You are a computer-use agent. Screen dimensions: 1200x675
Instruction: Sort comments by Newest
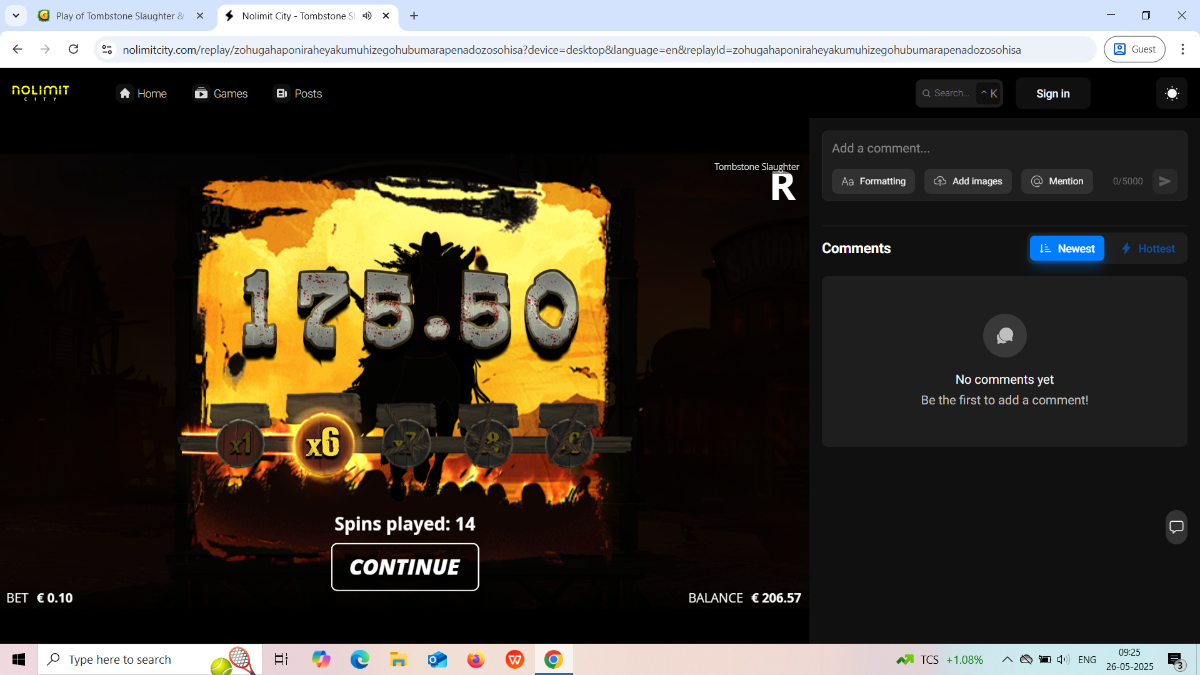[1067, 248]
